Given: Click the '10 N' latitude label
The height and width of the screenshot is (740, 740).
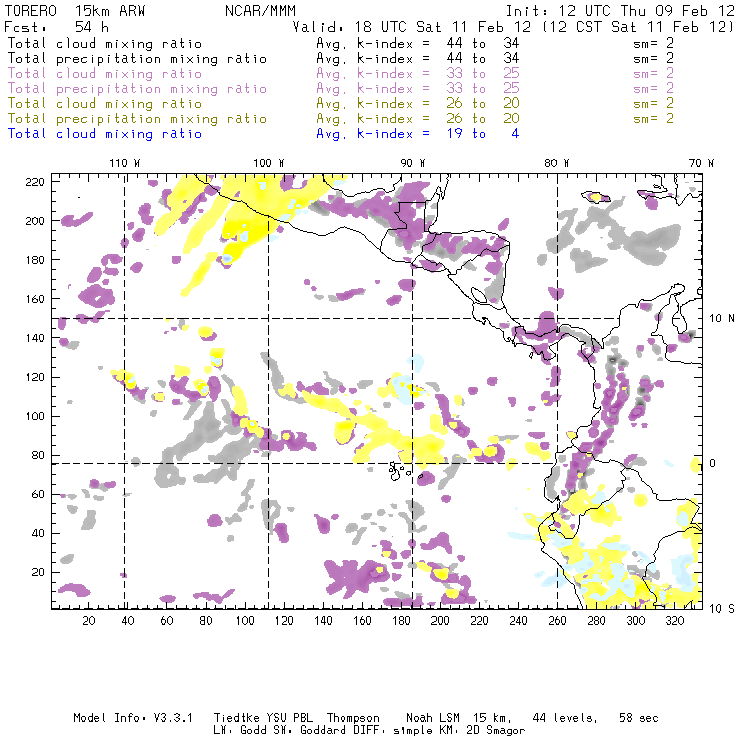Looking at the screenshot, I should tap(722, 319).
